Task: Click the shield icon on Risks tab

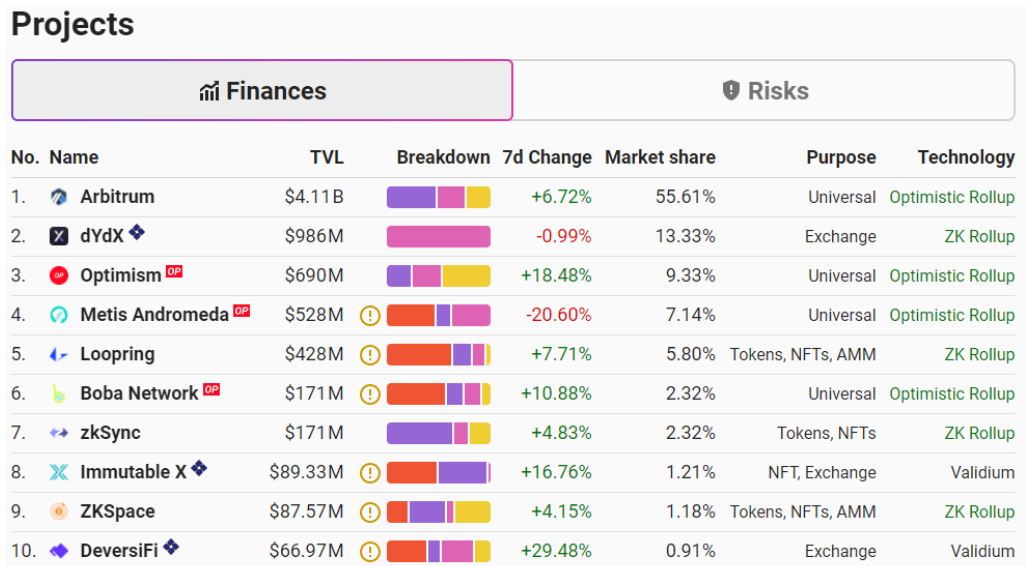Action: coord(731,90)
